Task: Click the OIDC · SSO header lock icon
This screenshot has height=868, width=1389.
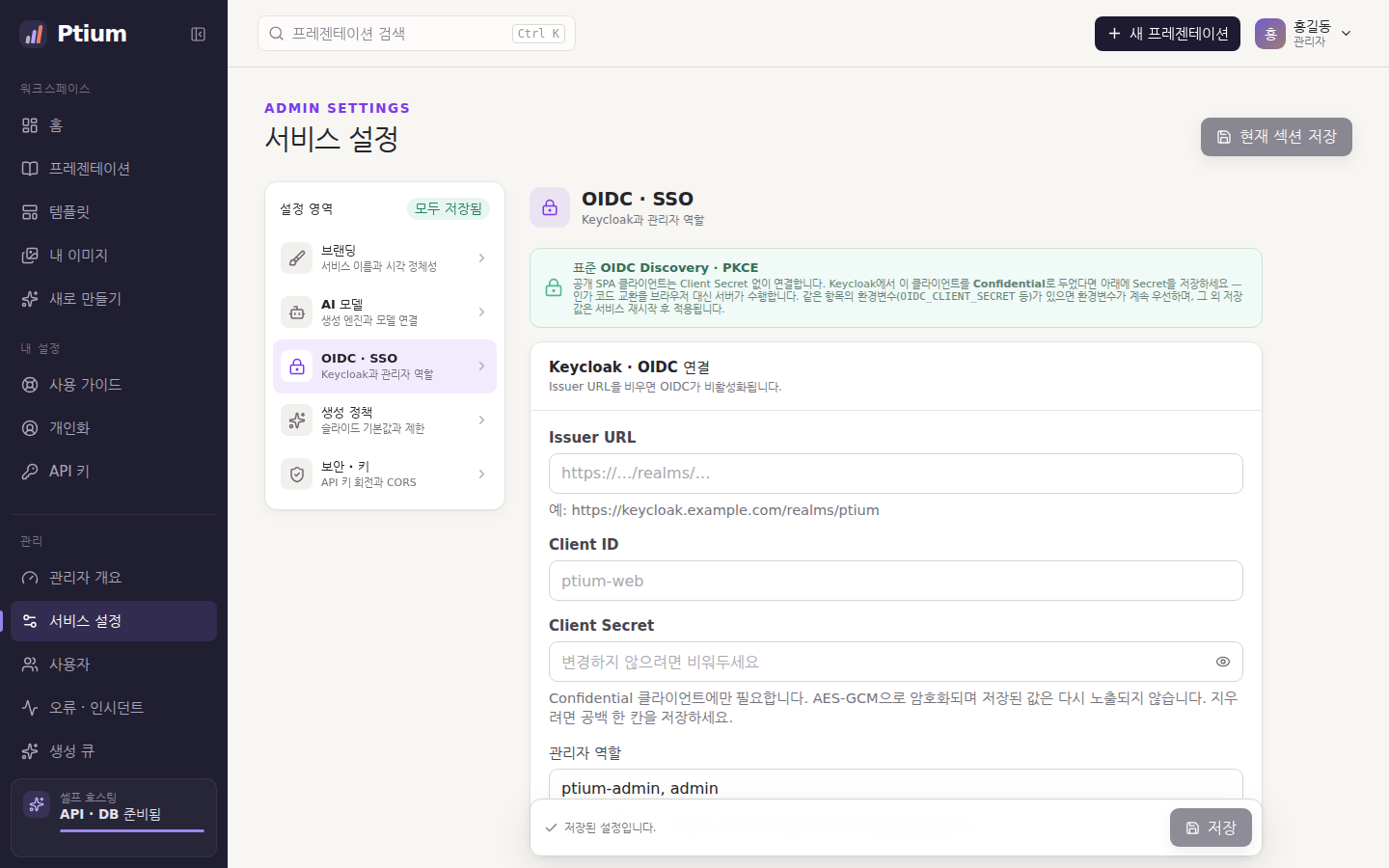Action: [550, 207]
